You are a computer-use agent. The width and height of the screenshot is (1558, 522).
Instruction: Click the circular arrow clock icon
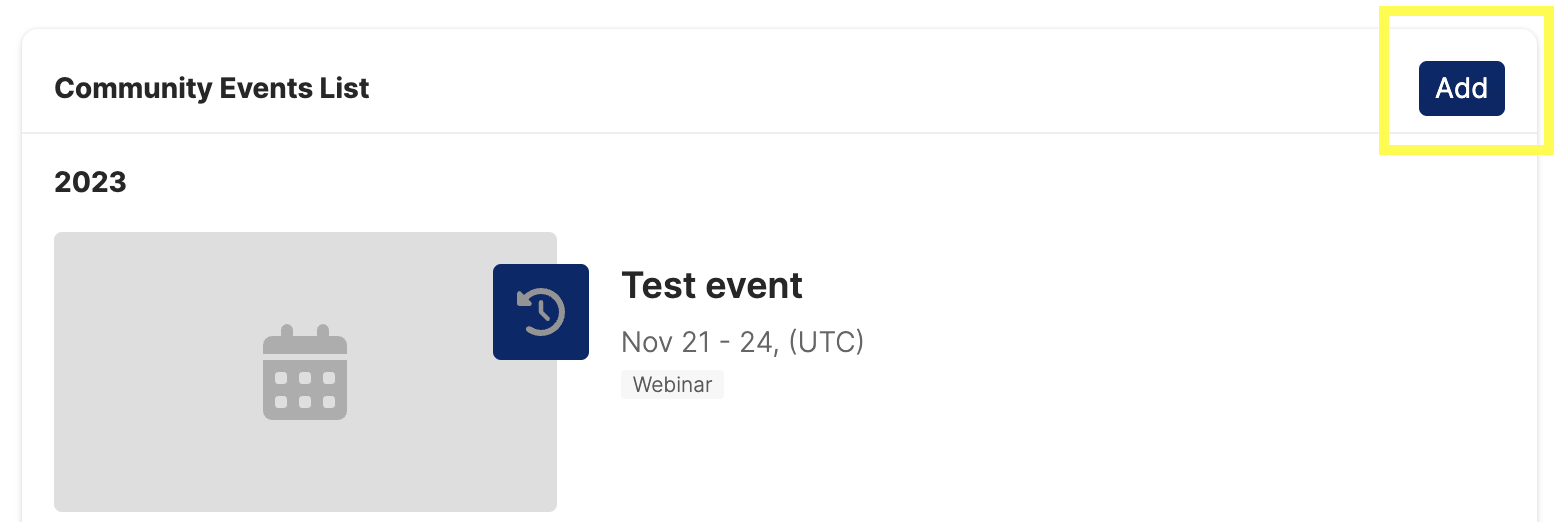click(541, 312)
